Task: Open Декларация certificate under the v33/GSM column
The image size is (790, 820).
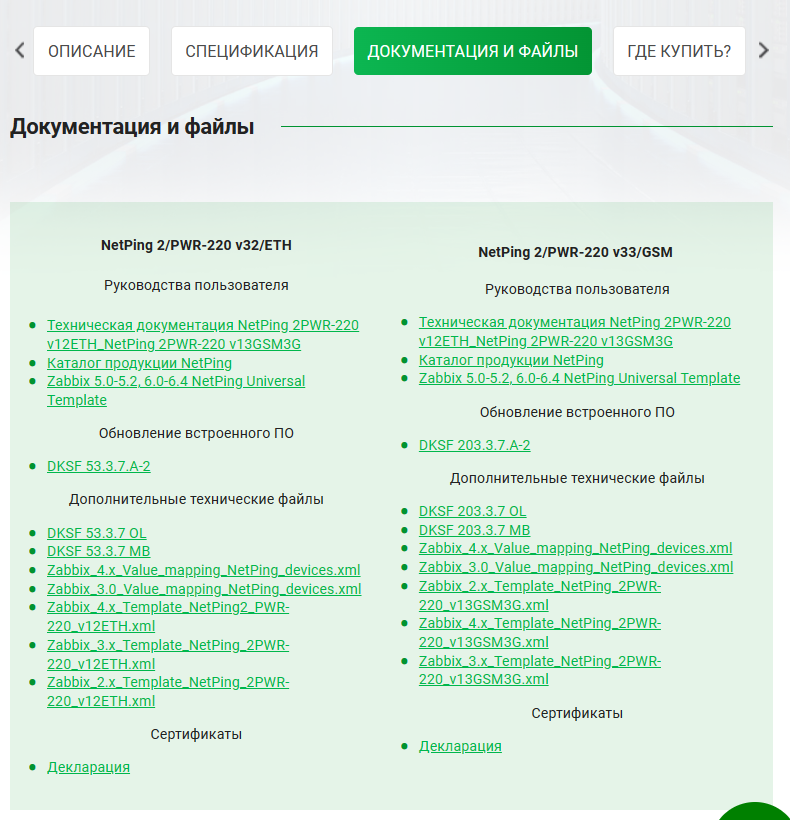Action: pyautogui.click(x=460, y=746)
